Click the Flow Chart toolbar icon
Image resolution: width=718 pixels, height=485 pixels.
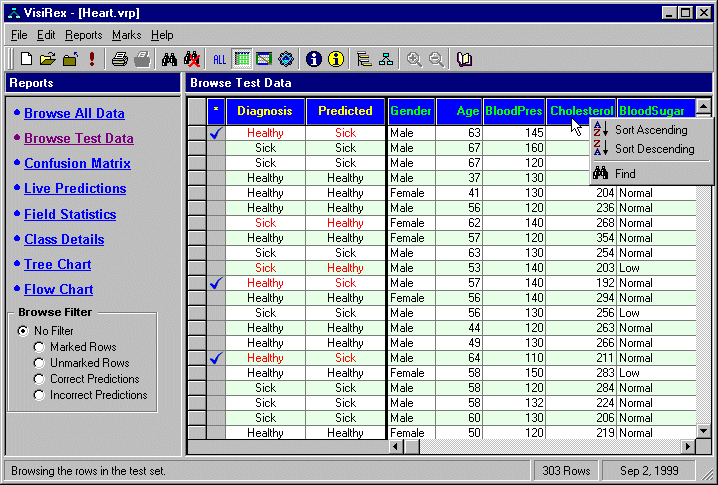point(386,59)
